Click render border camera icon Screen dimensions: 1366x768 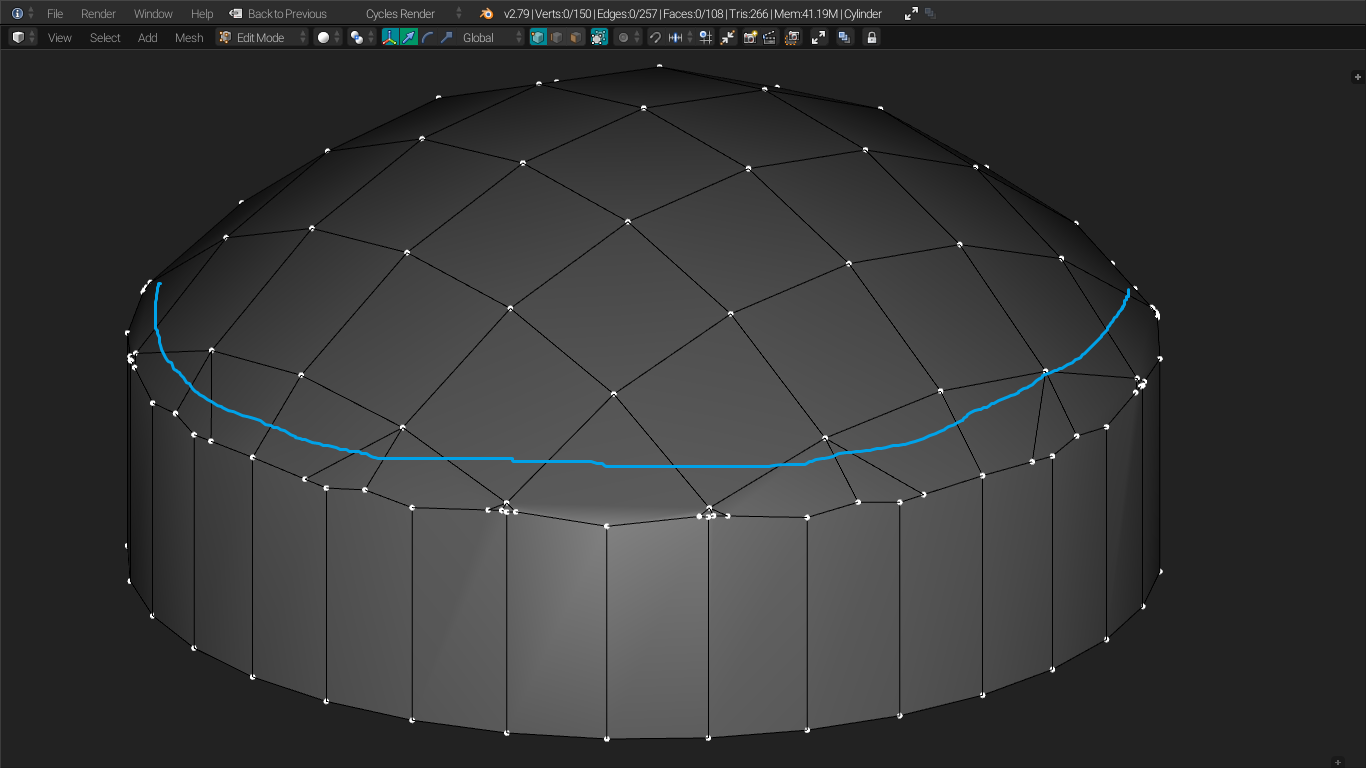(793, 37)
